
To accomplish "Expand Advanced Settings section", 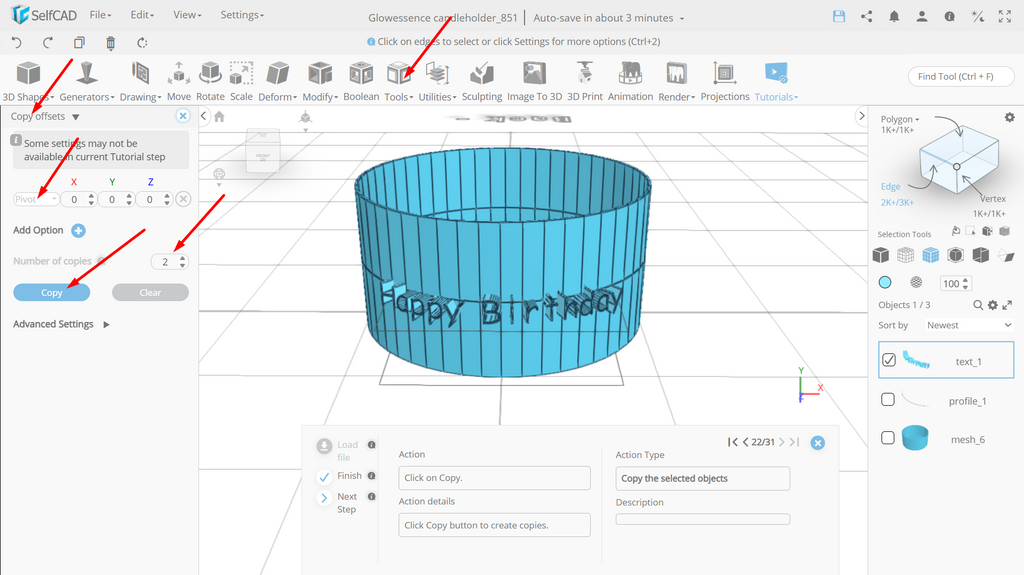I will (61, 324).
